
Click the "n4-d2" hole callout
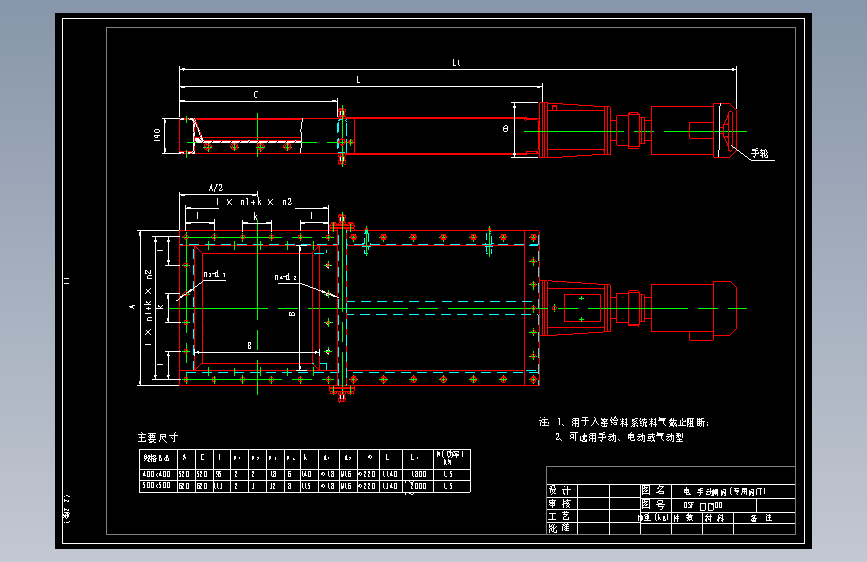(x=286, y=277)
